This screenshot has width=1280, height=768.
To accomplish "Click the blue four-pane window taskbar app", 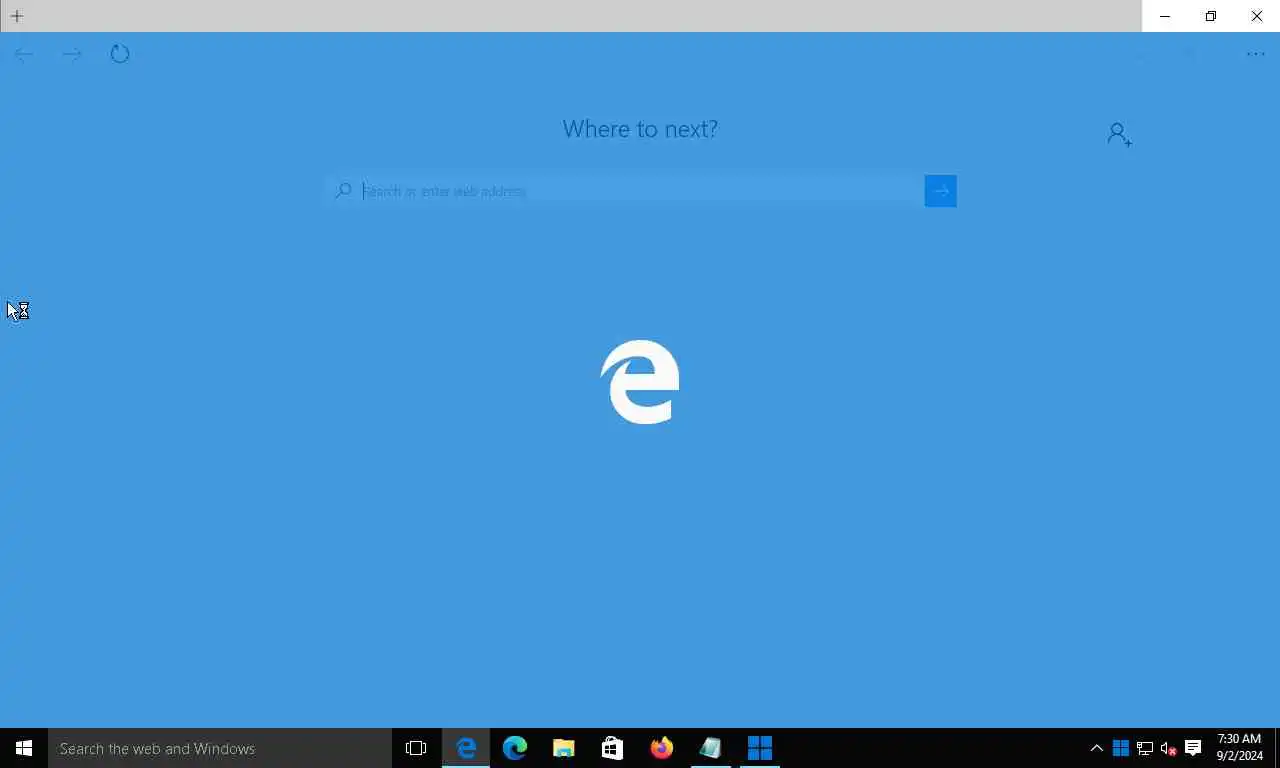I will click(x=760, y=748).
